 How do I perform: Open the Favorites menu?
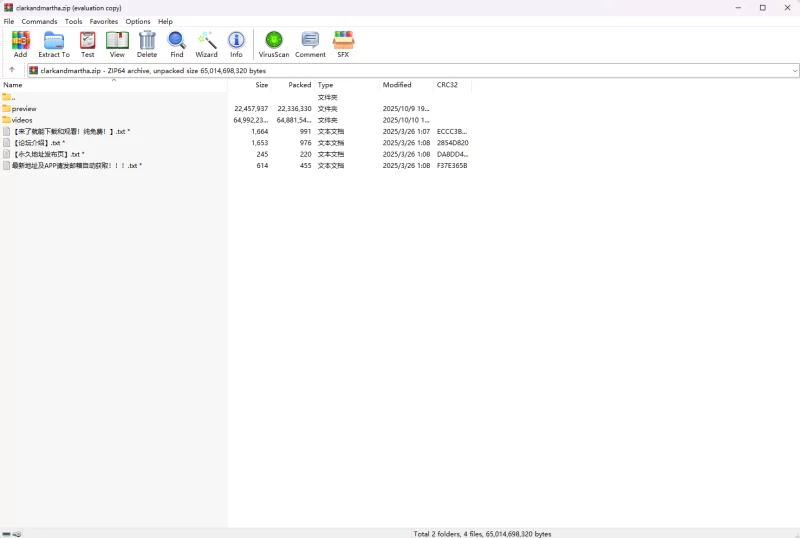click(x=103, y=21)
